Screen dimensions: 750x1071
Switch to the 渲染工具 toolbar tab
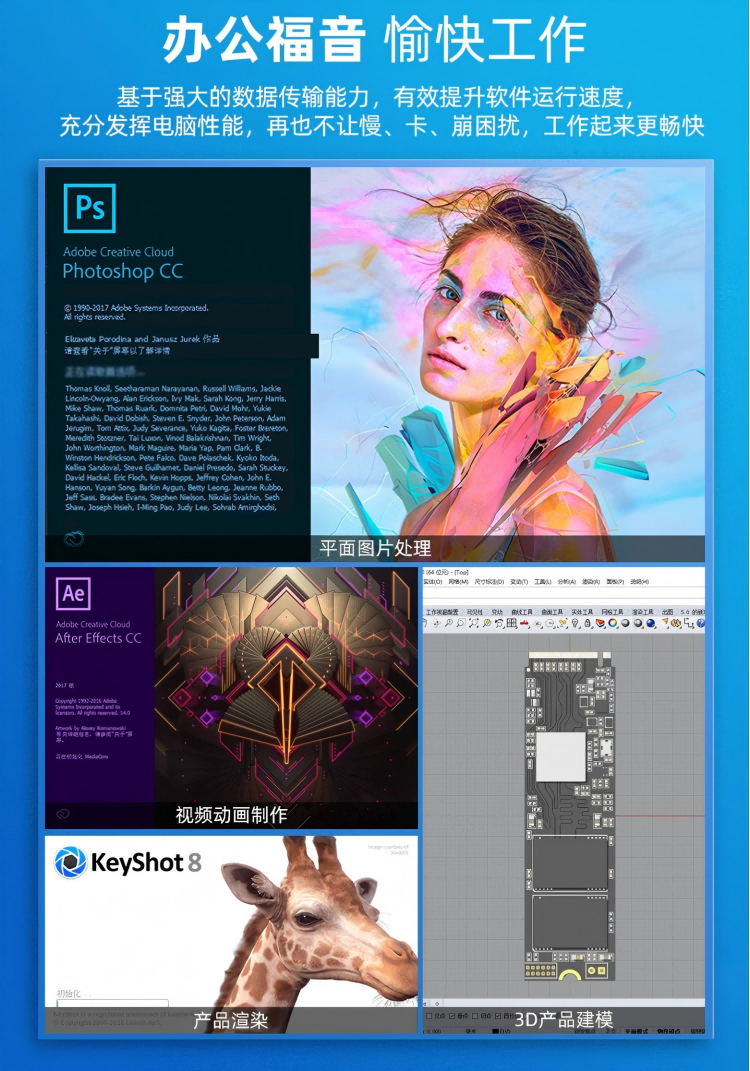[x=643, y=612]
